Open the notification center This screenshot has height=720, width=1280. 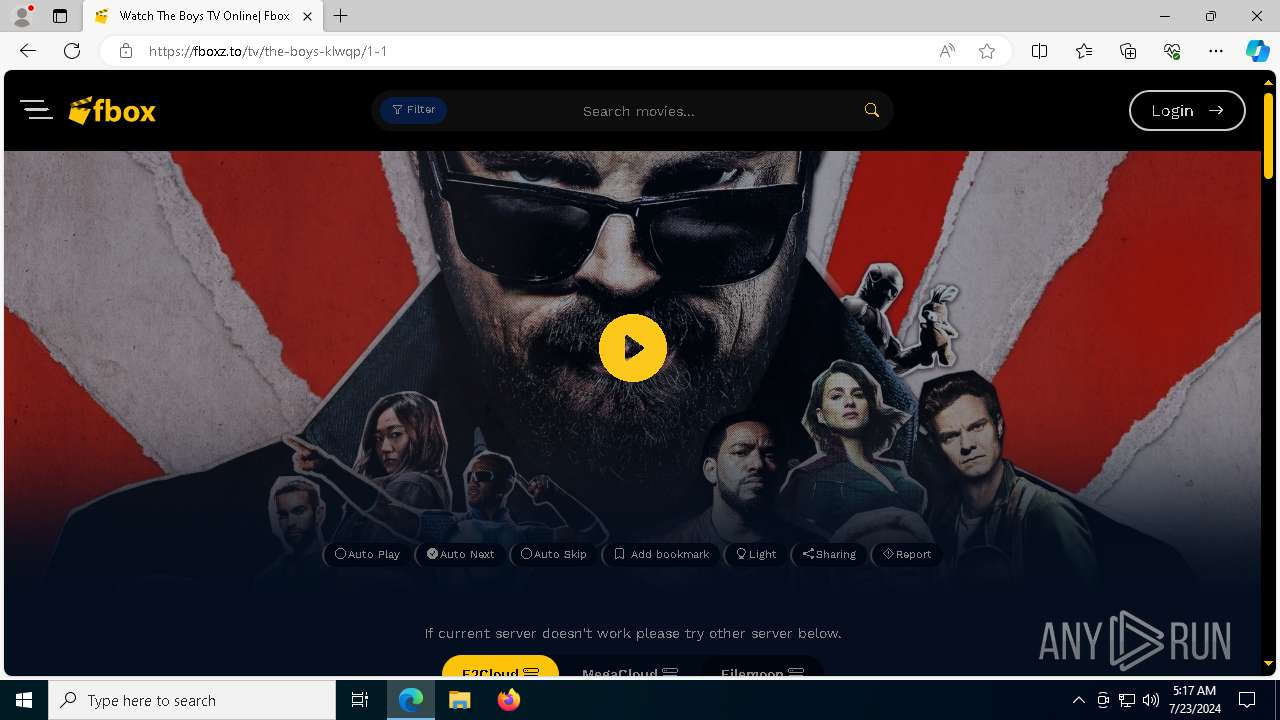point(1247,700)
